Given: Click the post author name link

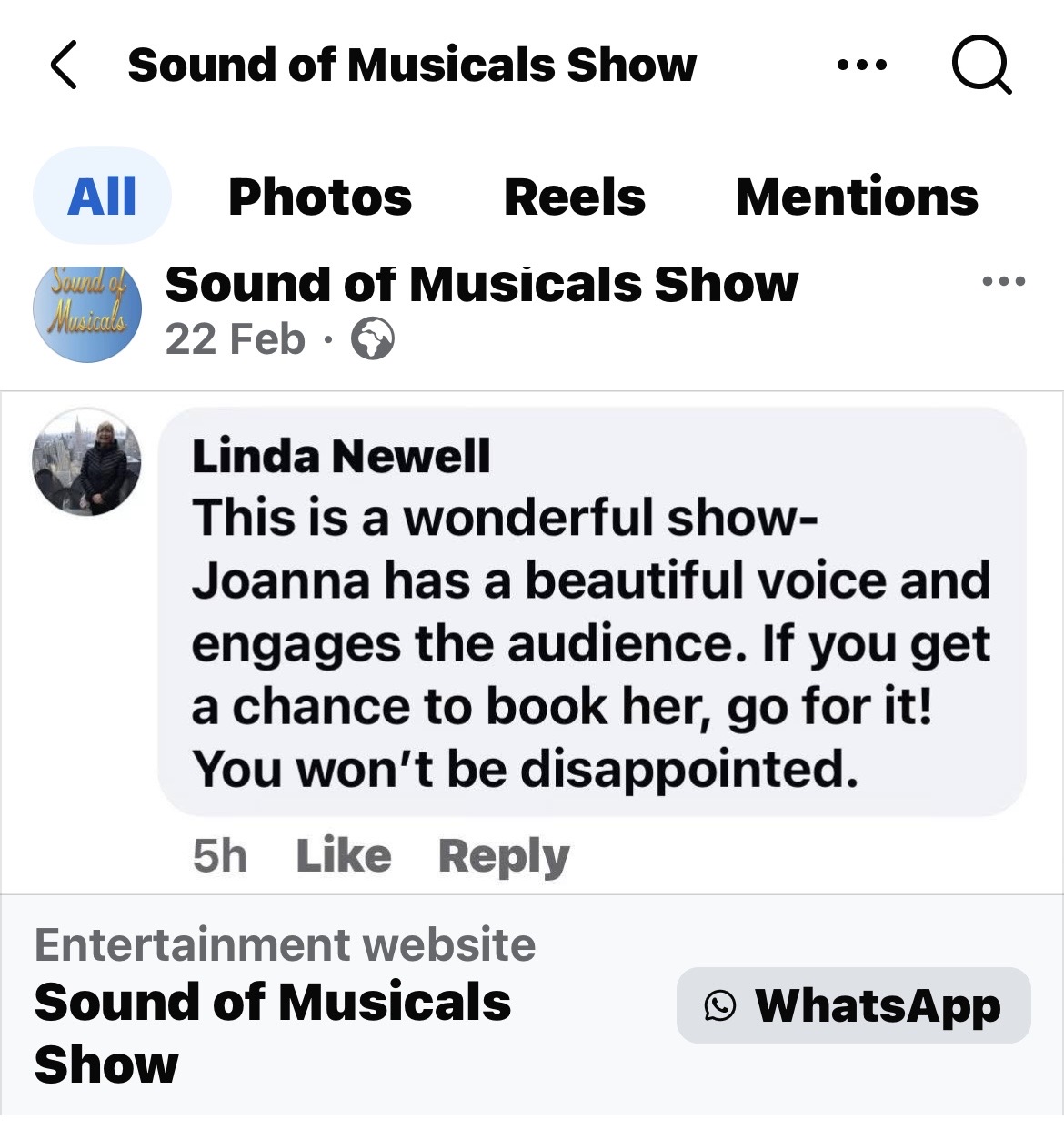Looking at the screenshot, I should 482,284.
